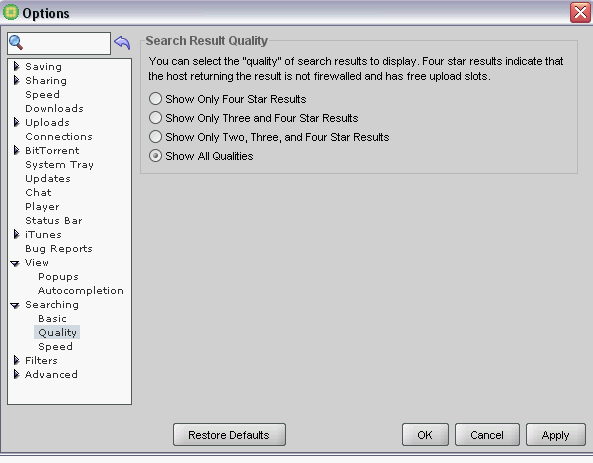
Task: Expand the Saving tree node
Action: [16, 66]
